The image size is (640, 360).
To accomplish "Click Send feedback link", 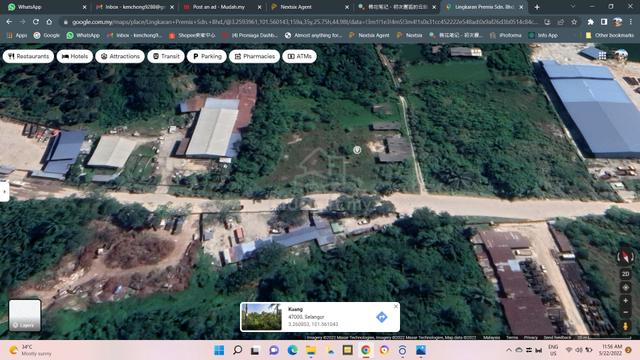I will pos(557,338).
